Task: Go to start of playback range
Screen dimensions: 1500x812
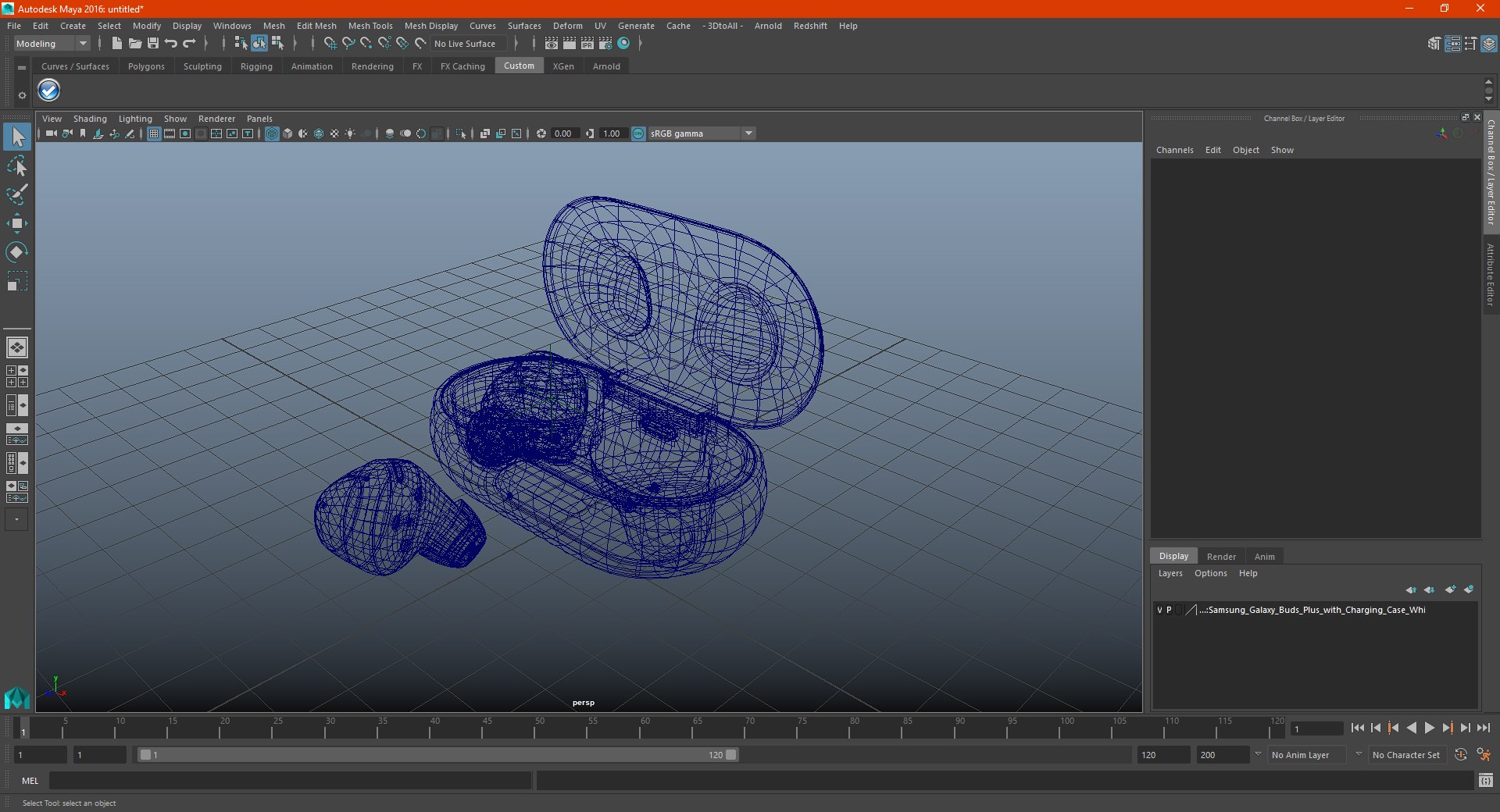Action: pyautogui.click(x=1358, y=728)
